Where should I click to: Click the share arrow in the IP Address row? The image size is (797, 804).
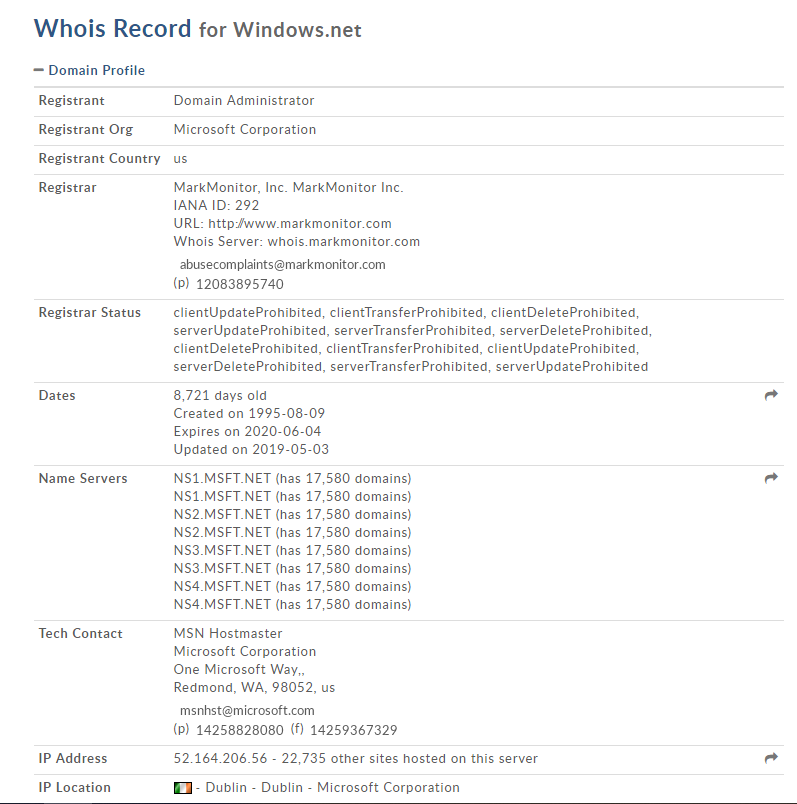pyautogui.click(x=771, y=759)
